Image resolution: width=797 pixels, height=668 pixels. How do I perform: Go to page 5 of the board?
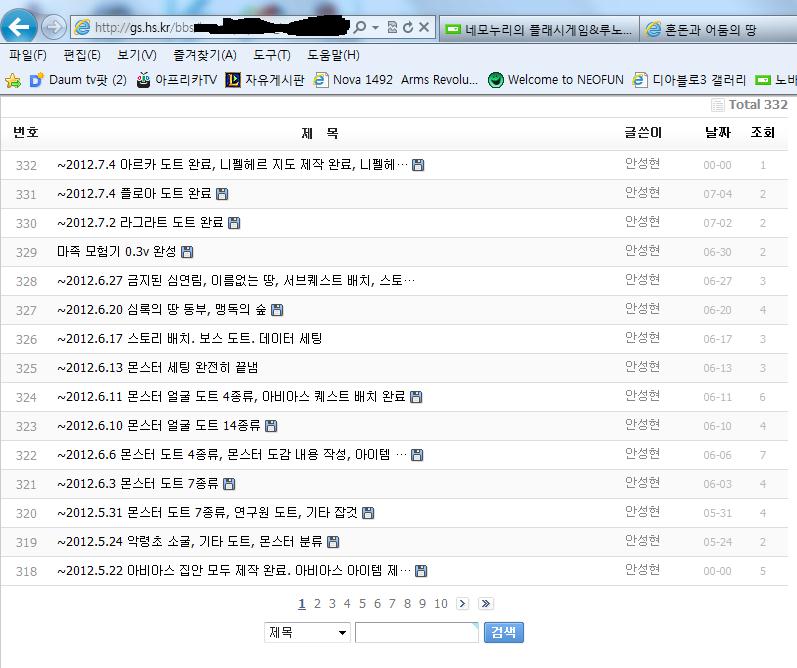(362, 604)
